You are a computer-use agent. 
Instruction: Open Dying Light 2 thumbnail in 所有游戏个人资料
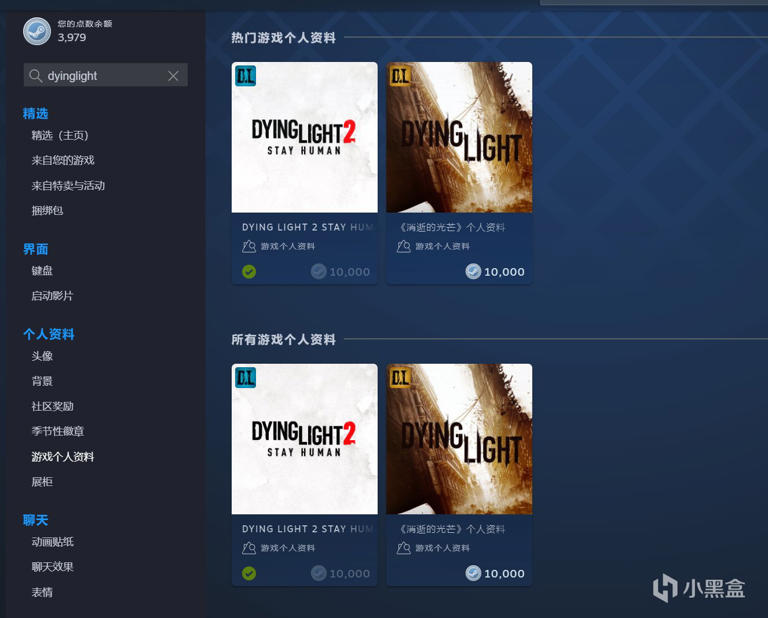point(305,439)
